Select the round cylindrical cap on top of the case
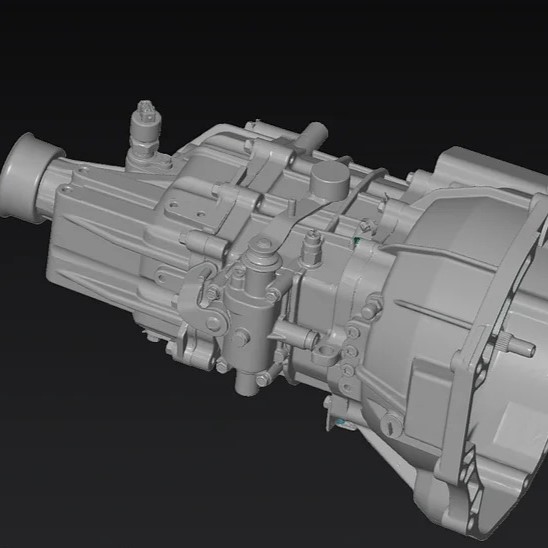Image resolution: width=548 pixels, height=548 pixels. [x=330, y=181]
